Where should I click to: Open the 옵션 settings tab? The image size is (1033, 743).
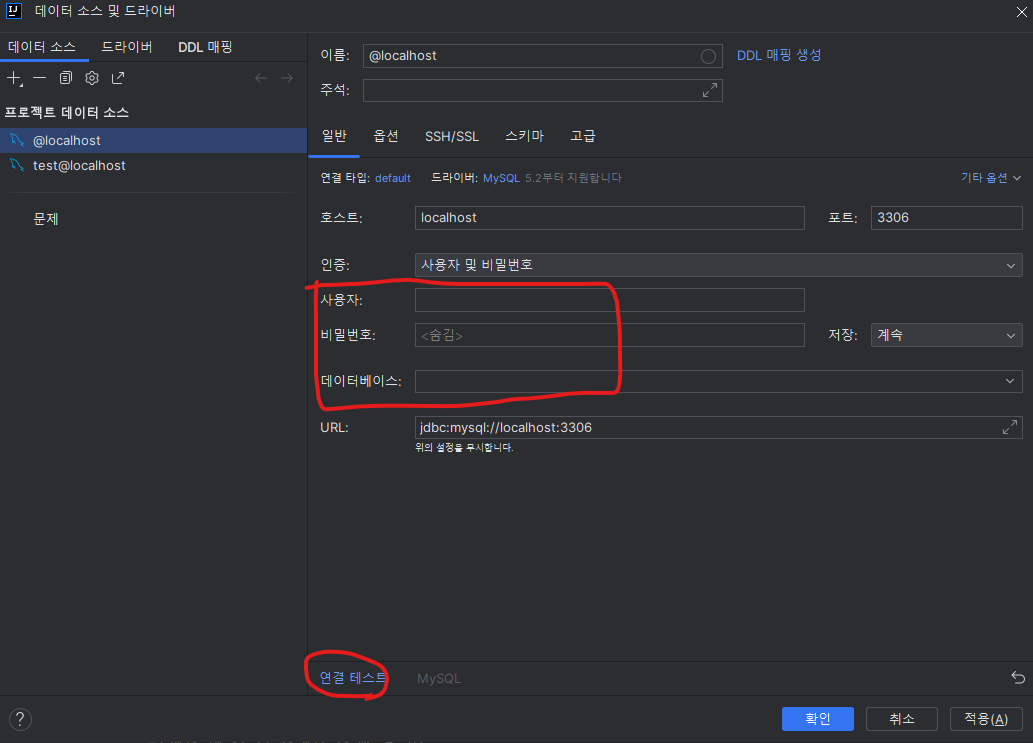click(386, 136)
